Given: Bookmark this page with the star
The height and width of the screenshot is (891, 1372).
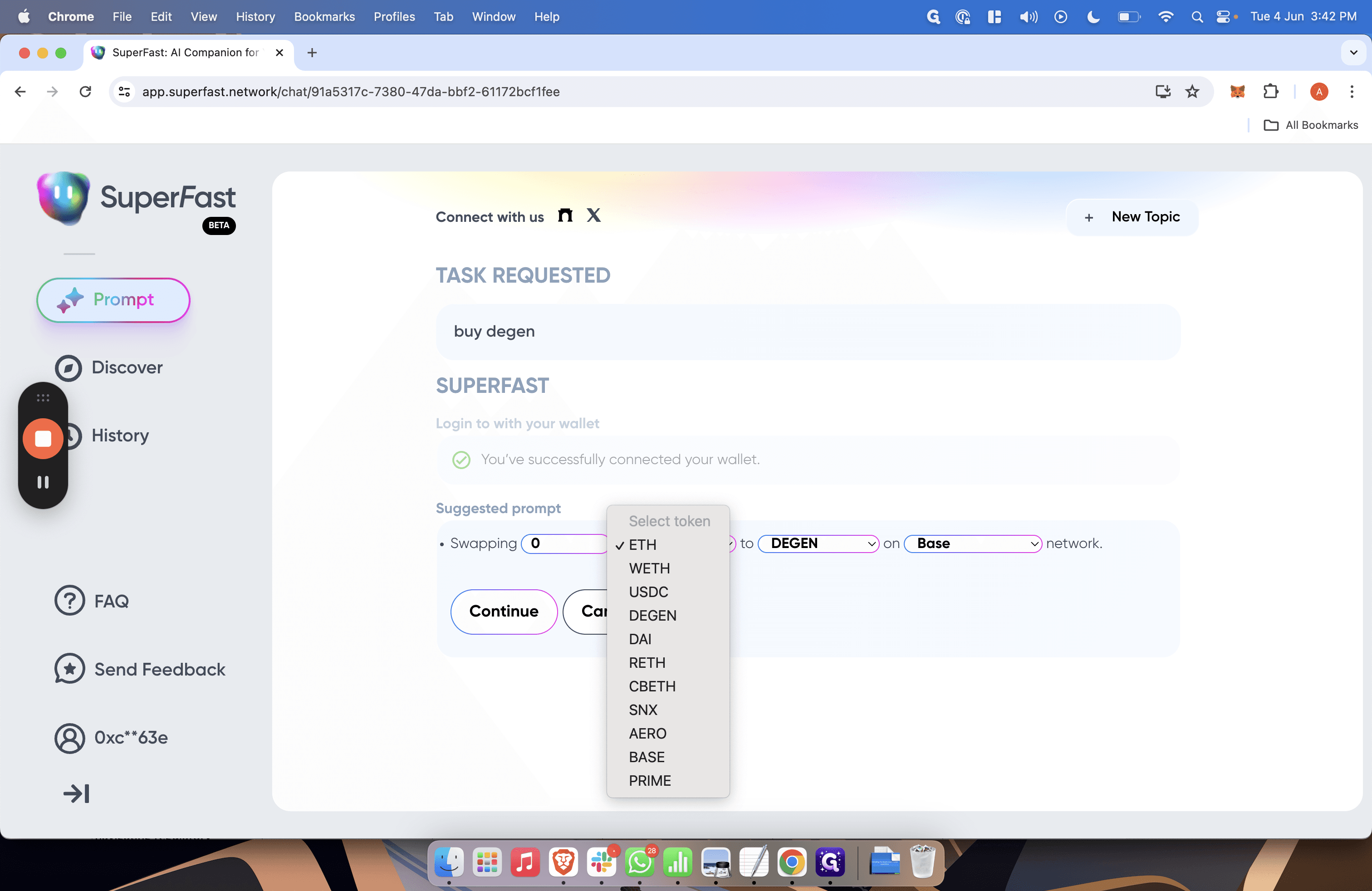Looking at the screenshot, I should click(x=1191, y=92).
